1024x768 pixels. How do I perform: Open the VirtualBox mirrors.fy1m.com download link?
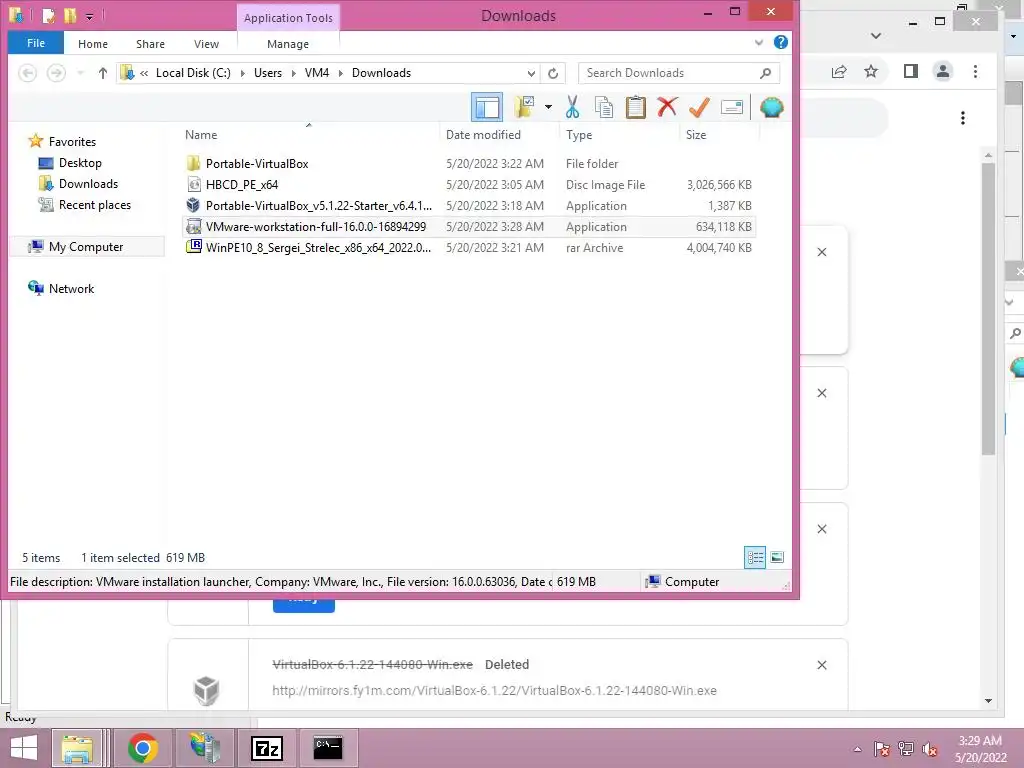(x=494, y=690)
